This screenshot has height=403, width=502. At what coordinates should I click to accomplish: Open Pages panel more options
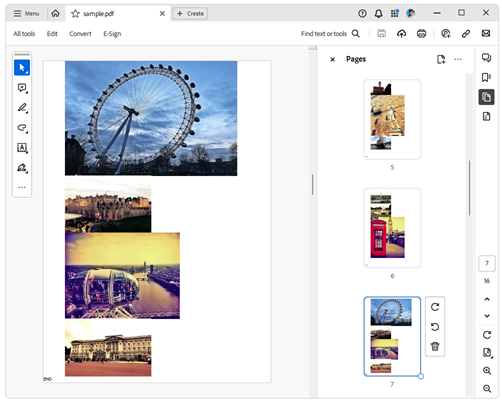point(458,59)
